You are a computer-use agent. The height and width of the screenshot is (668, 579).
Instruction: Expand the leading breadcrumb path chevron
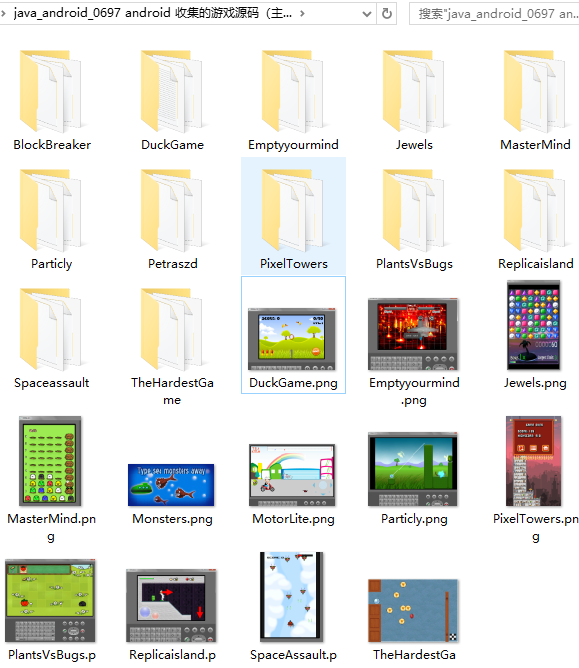point(3,14)
